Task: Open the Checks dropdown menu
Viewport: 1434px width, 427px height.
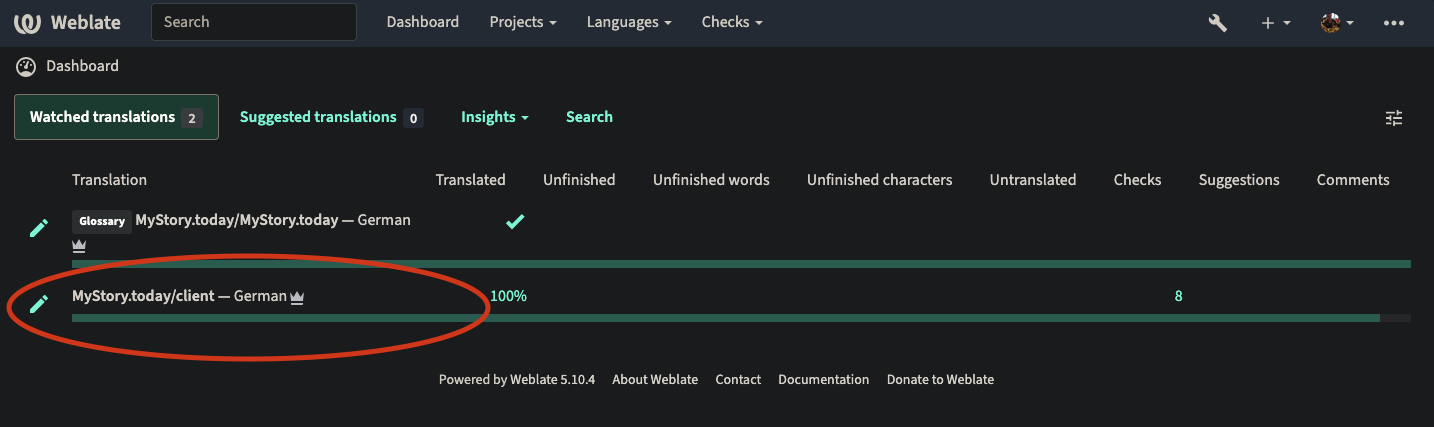Action: pos(732,22)
